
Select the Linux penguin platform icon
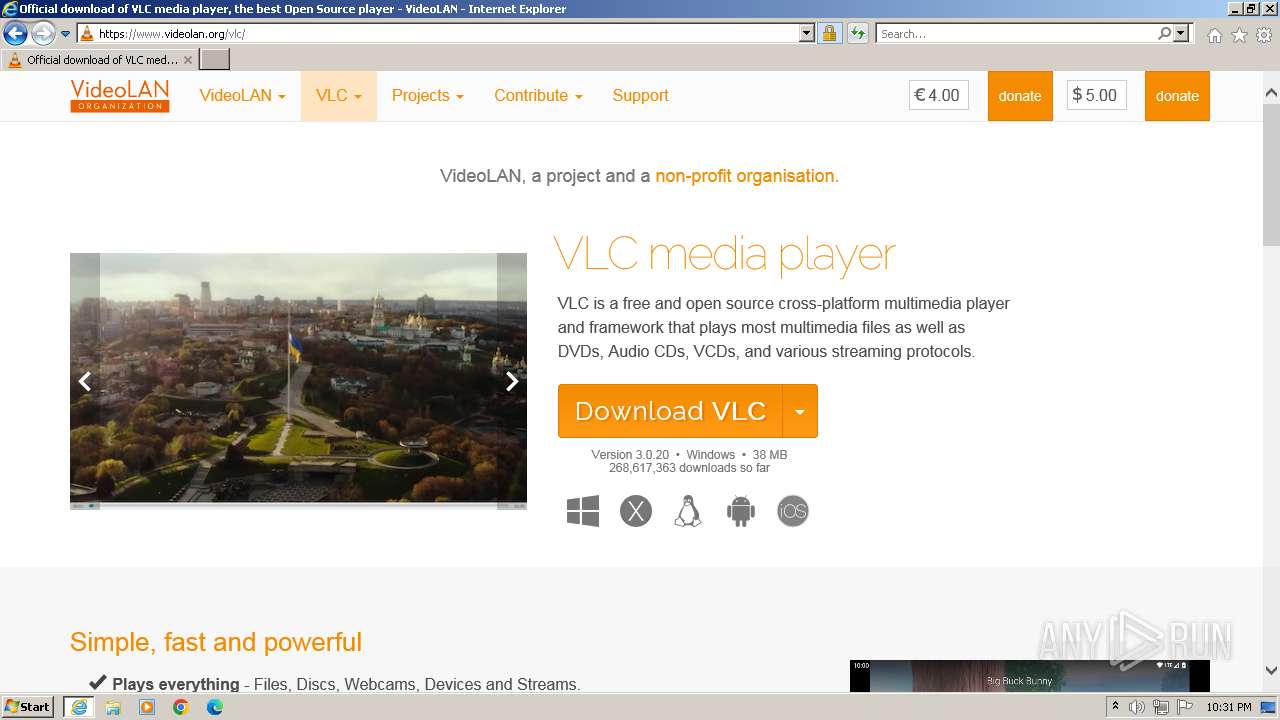(x=688, y=511)
